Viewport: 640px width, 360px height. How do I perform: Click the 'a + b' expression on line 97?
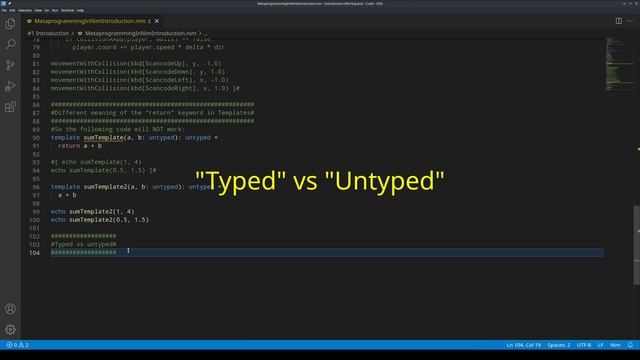[67, 195]
